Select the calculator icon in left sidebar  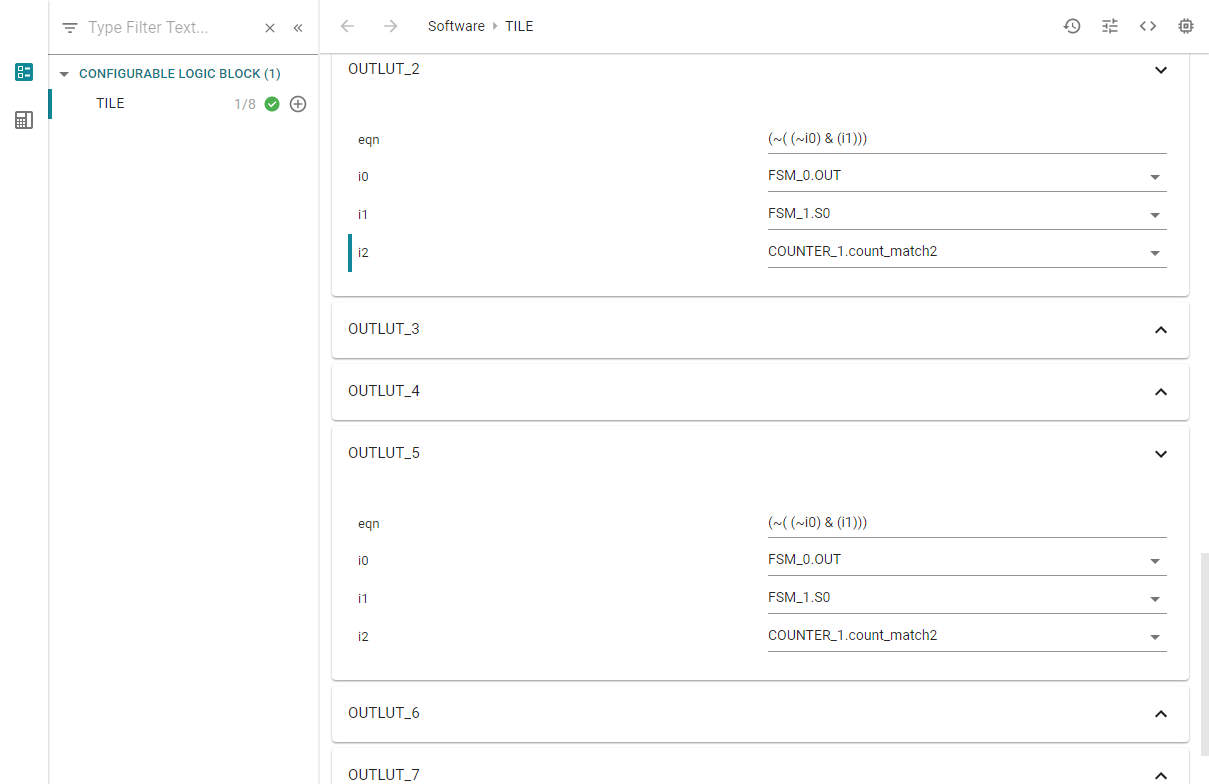(x=24, y=120)
